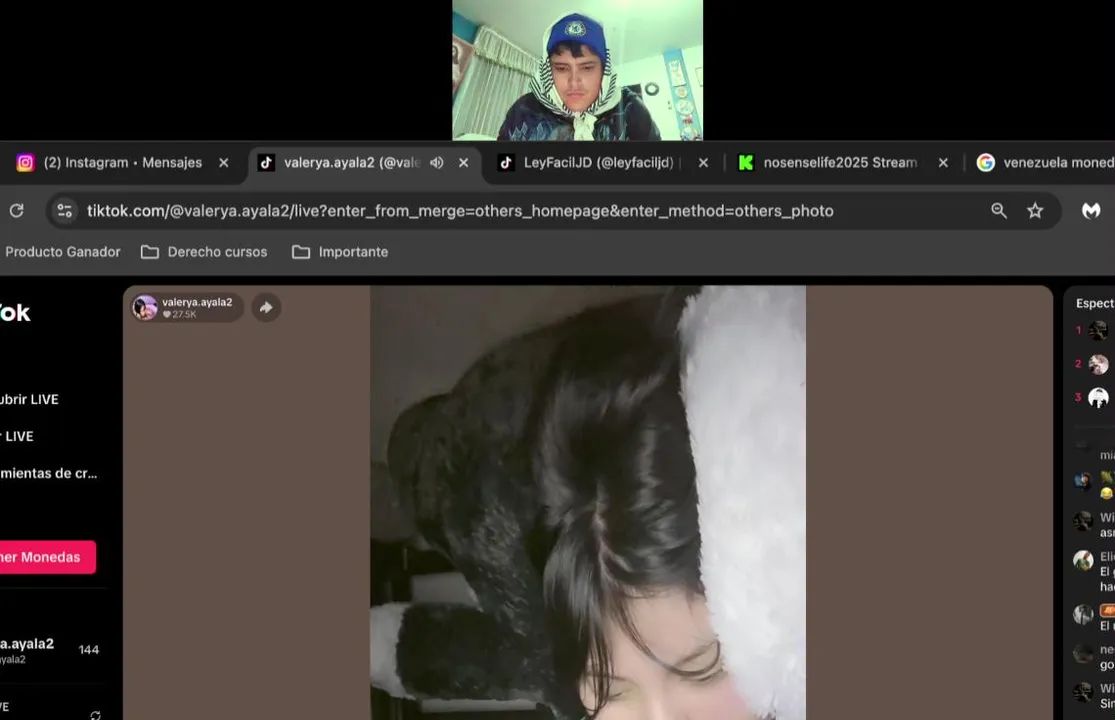Screen dimensions: 1115x720
Task: Click the zoom magnifier icon in address bar
Action: (x=999, y=210)
